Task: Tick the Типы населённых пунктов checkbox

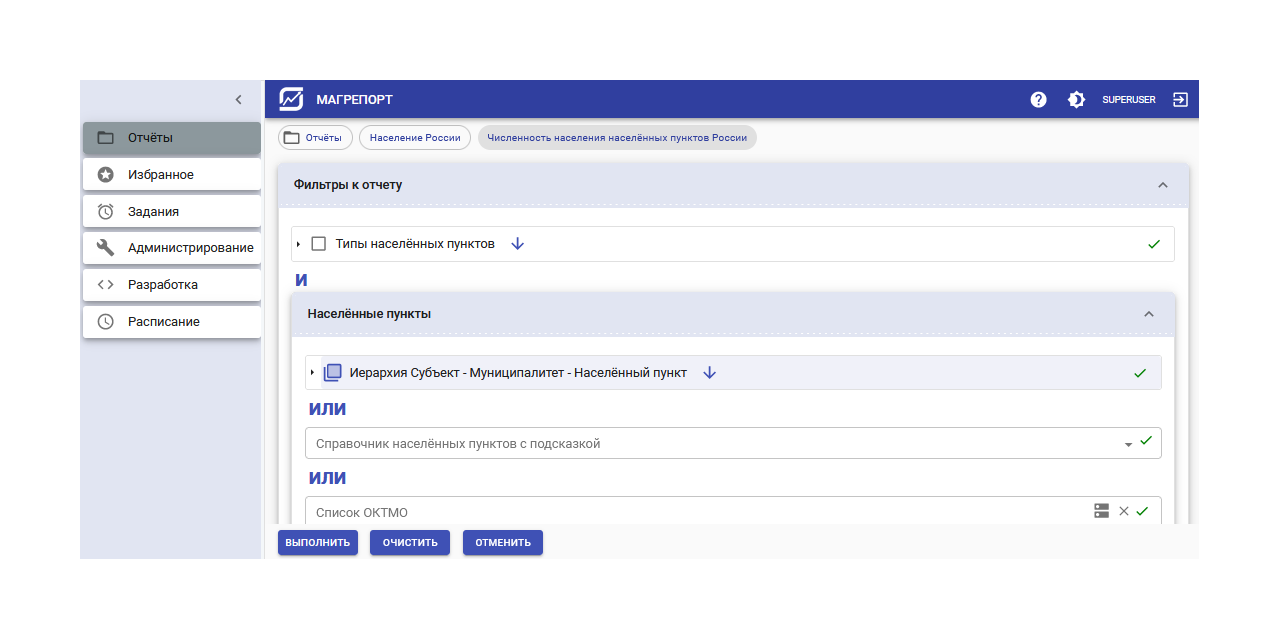Action: click(318, 243)
